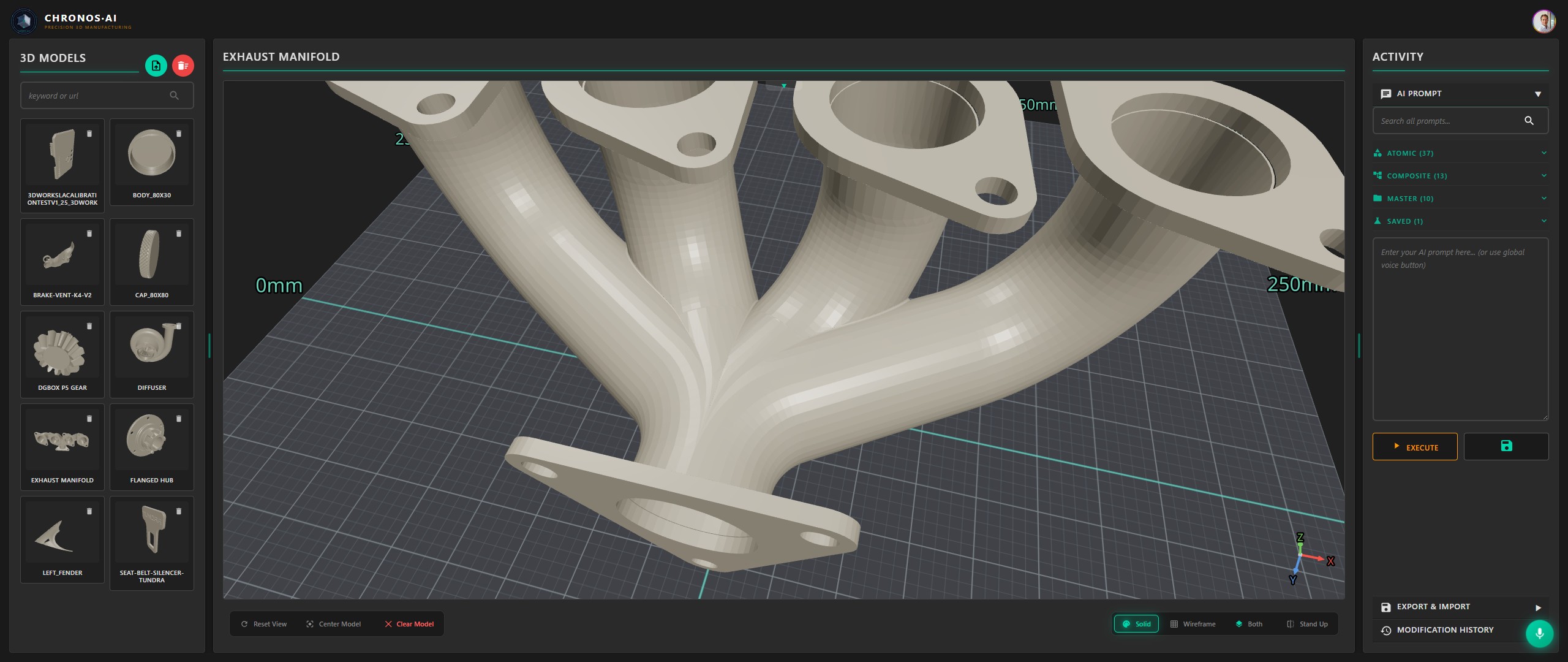Click the Export & Import disk icon
The width and height of the screenshot is (1568, 662).
1386,607
